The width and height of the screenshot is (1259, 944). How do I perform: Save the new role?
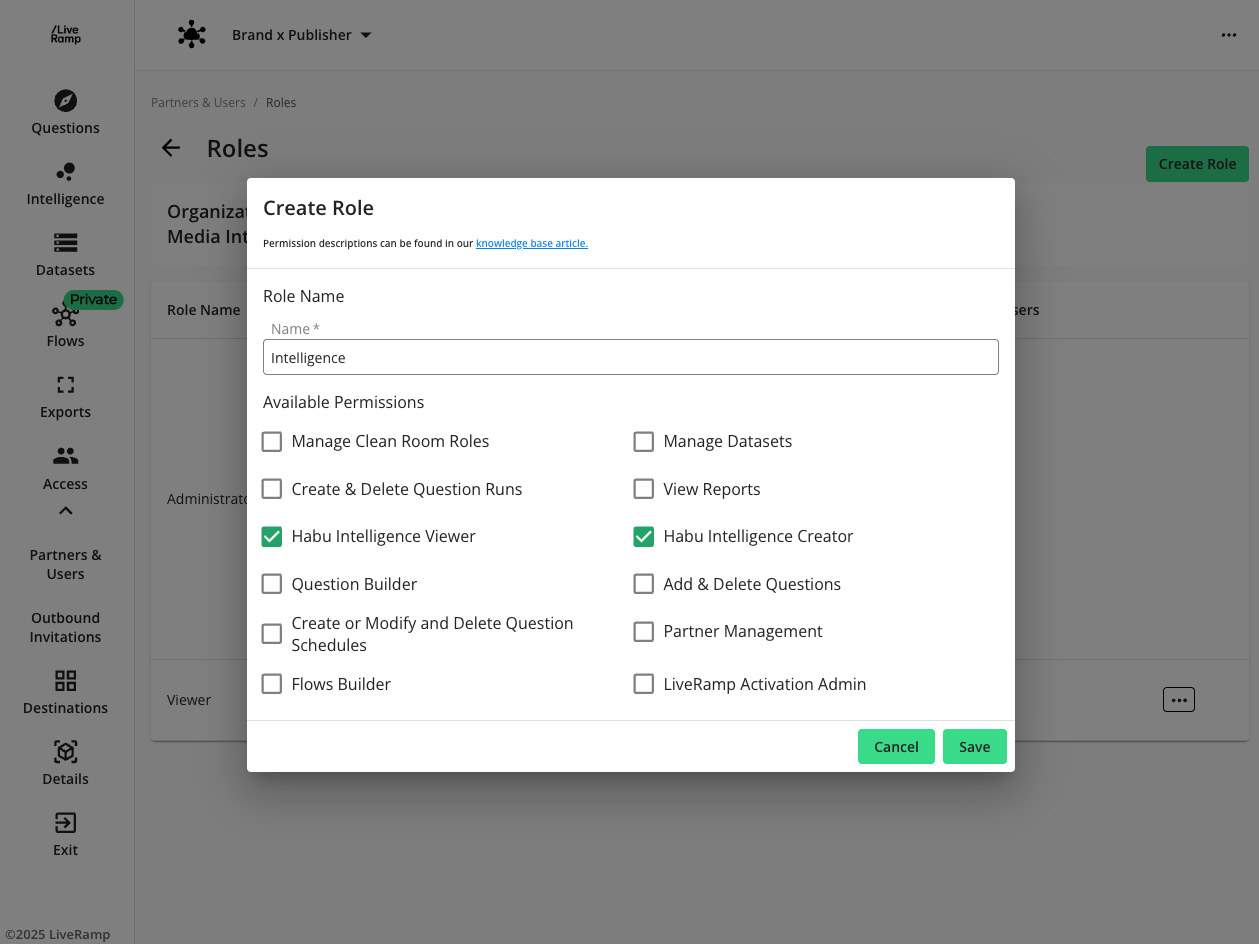(974, 747)
